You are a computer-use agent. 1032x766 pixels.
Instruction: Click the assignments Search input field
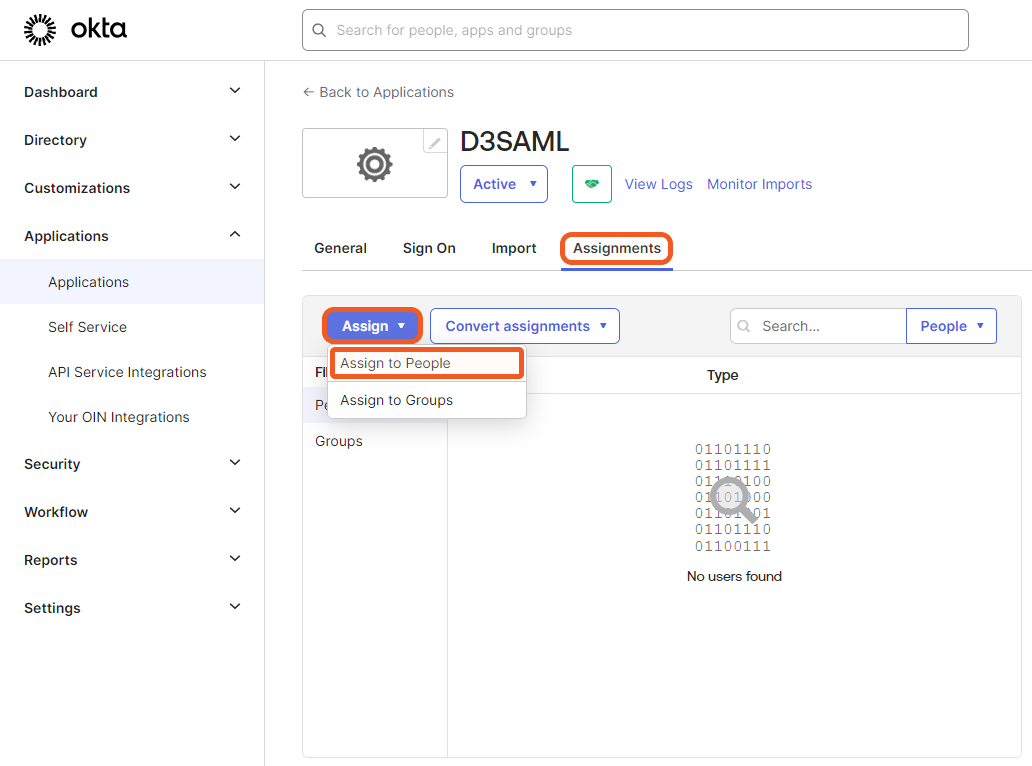828,326
